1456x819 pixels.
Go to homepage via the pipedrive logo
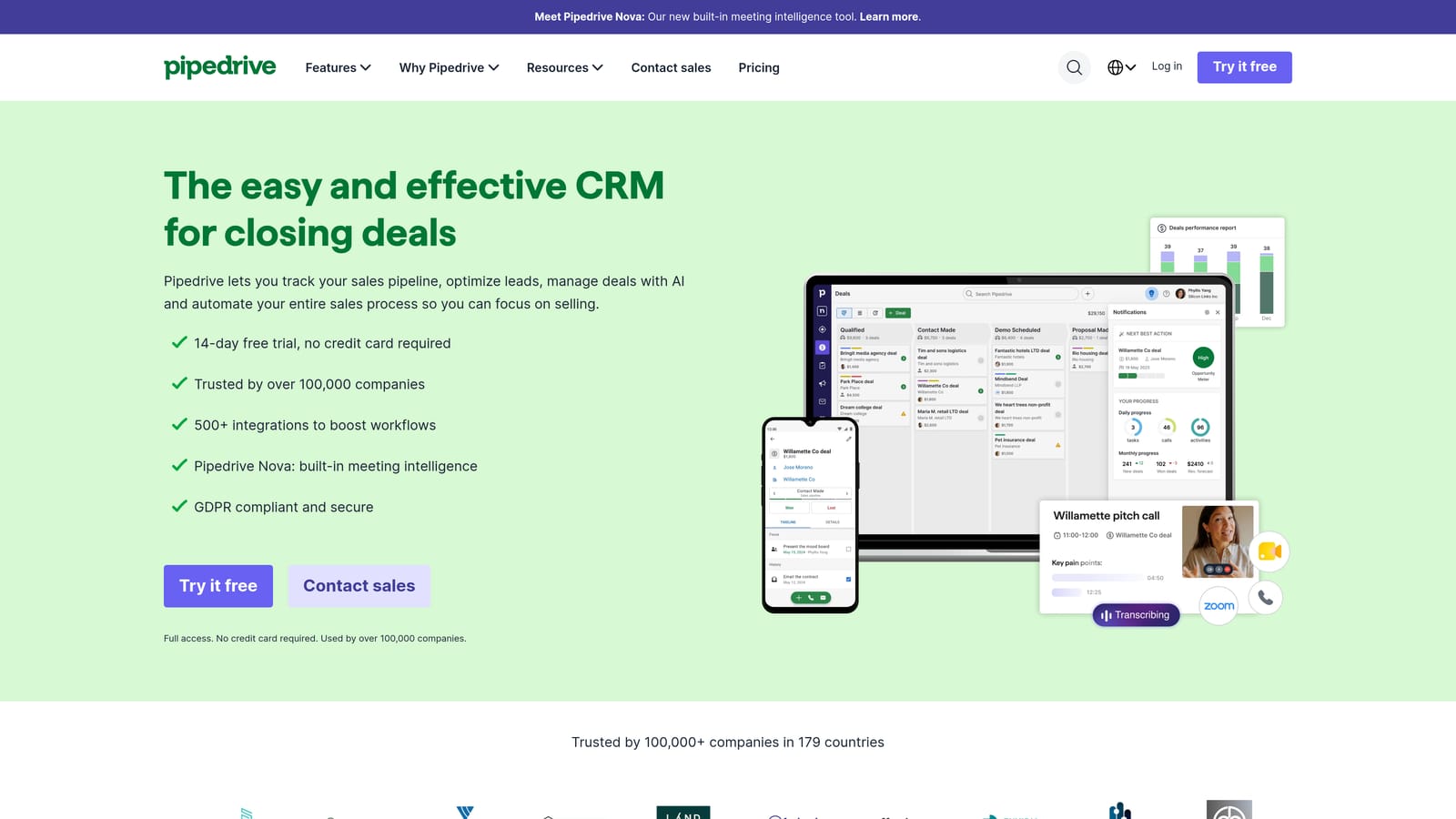tap(219, 67)
